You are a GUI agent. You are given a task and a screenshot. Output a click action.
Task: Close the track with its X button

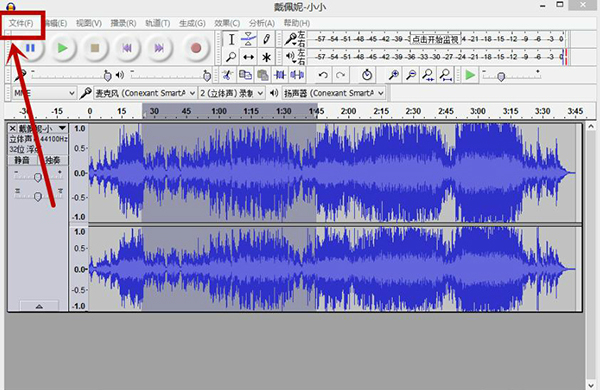click(x=12, y=128)
